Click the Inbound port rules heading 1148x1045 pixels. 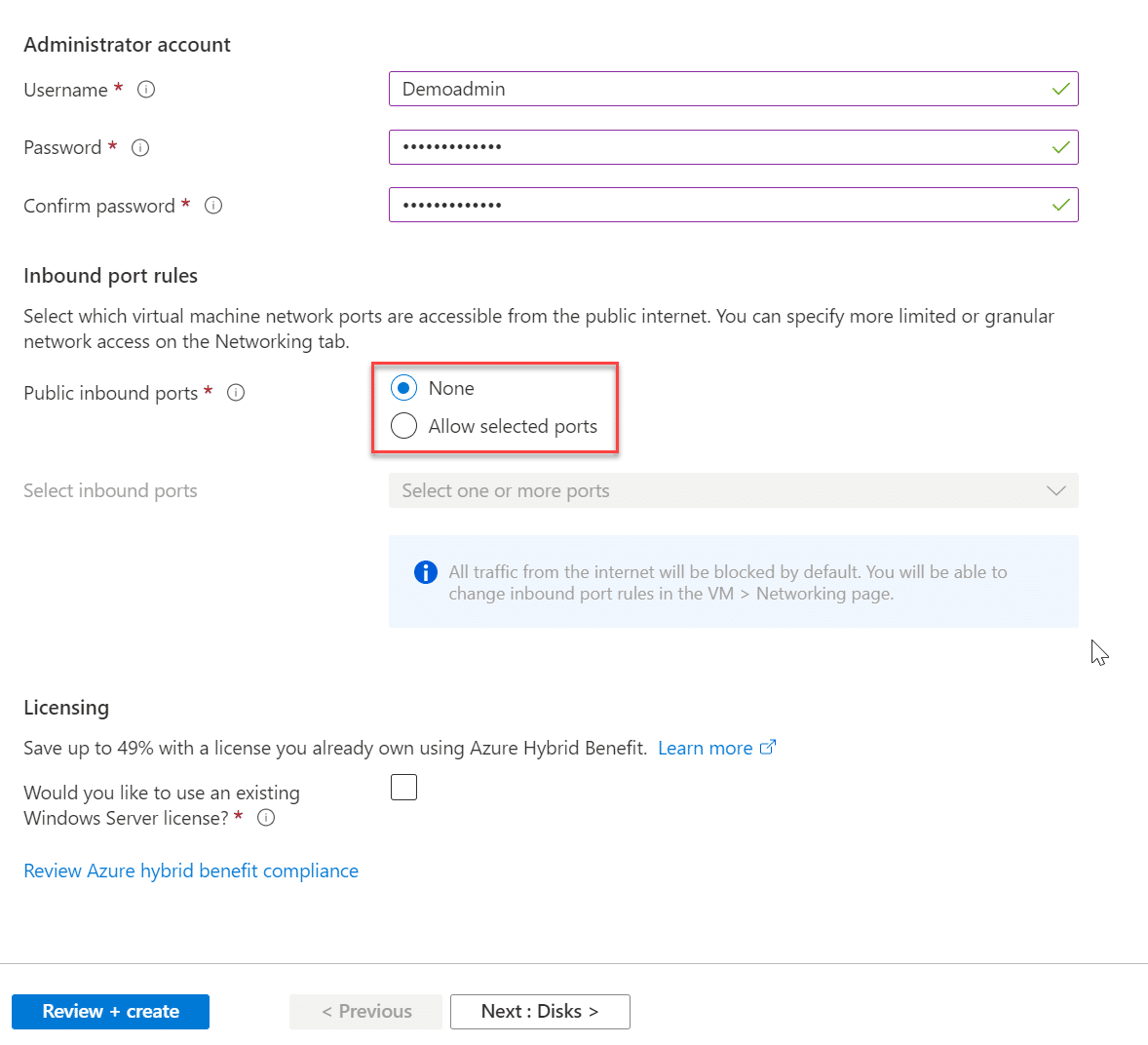(110, 276)
